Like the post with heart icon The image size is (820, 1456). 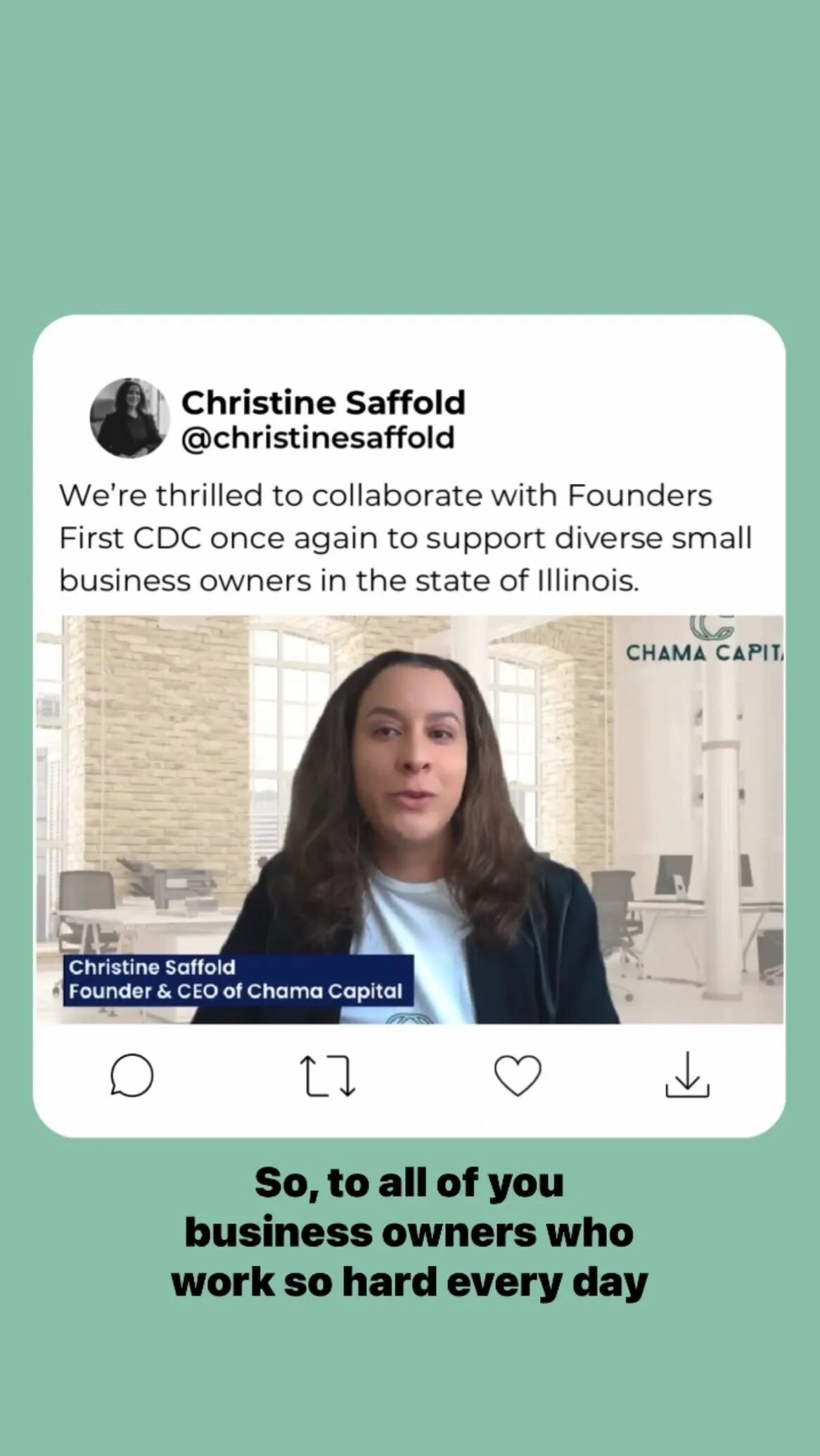[518, 1075]
